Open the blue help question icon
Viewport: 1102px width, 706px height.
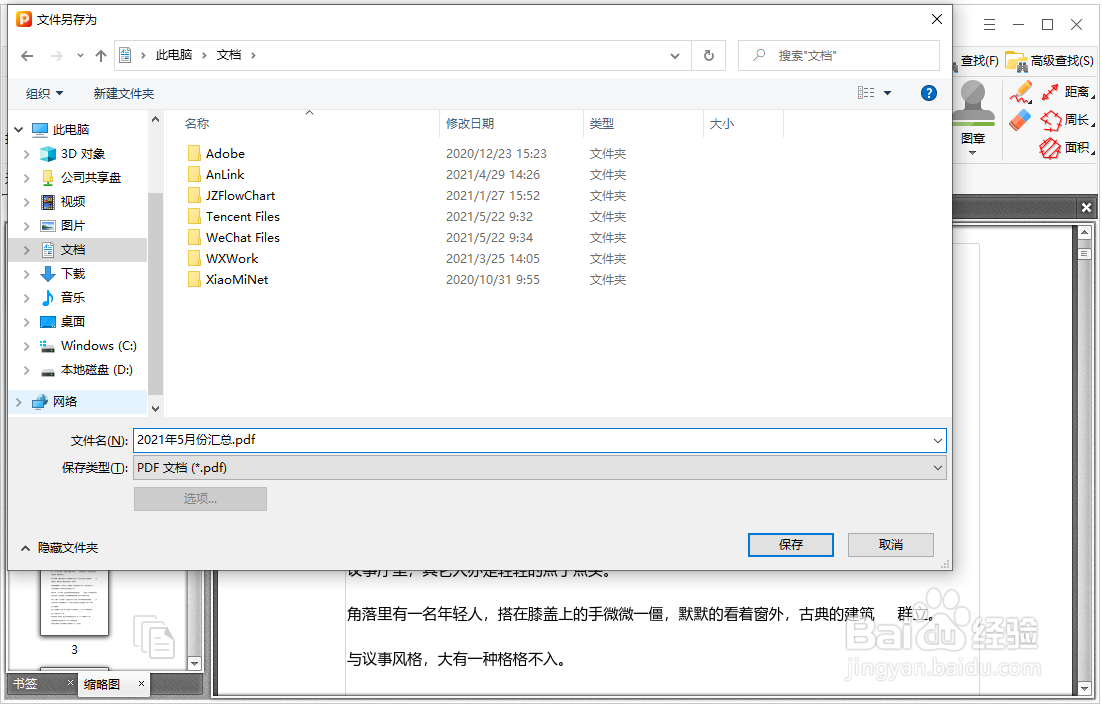(928, 93)
